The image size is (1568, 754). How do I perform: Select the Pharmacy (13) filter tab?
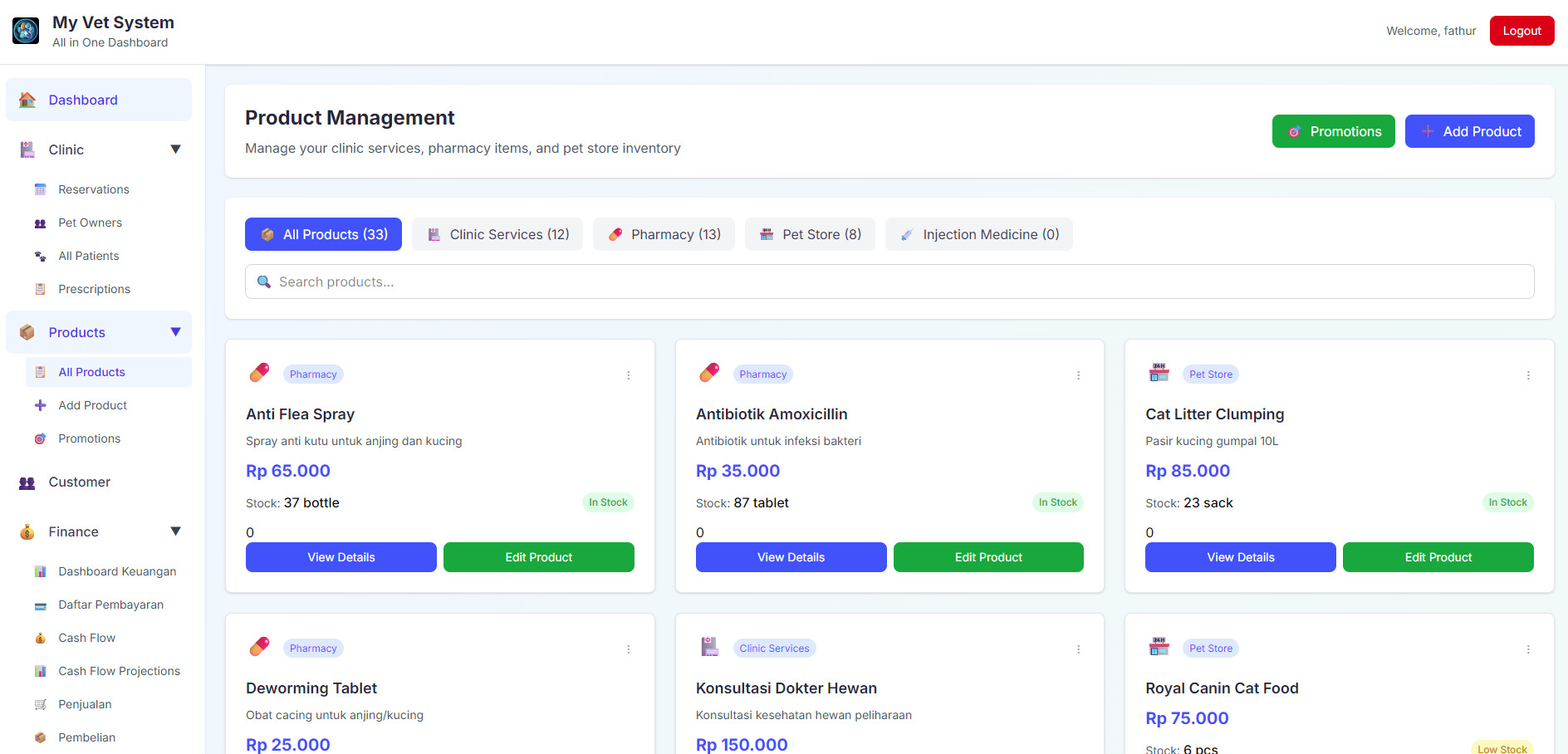point(664,234)
